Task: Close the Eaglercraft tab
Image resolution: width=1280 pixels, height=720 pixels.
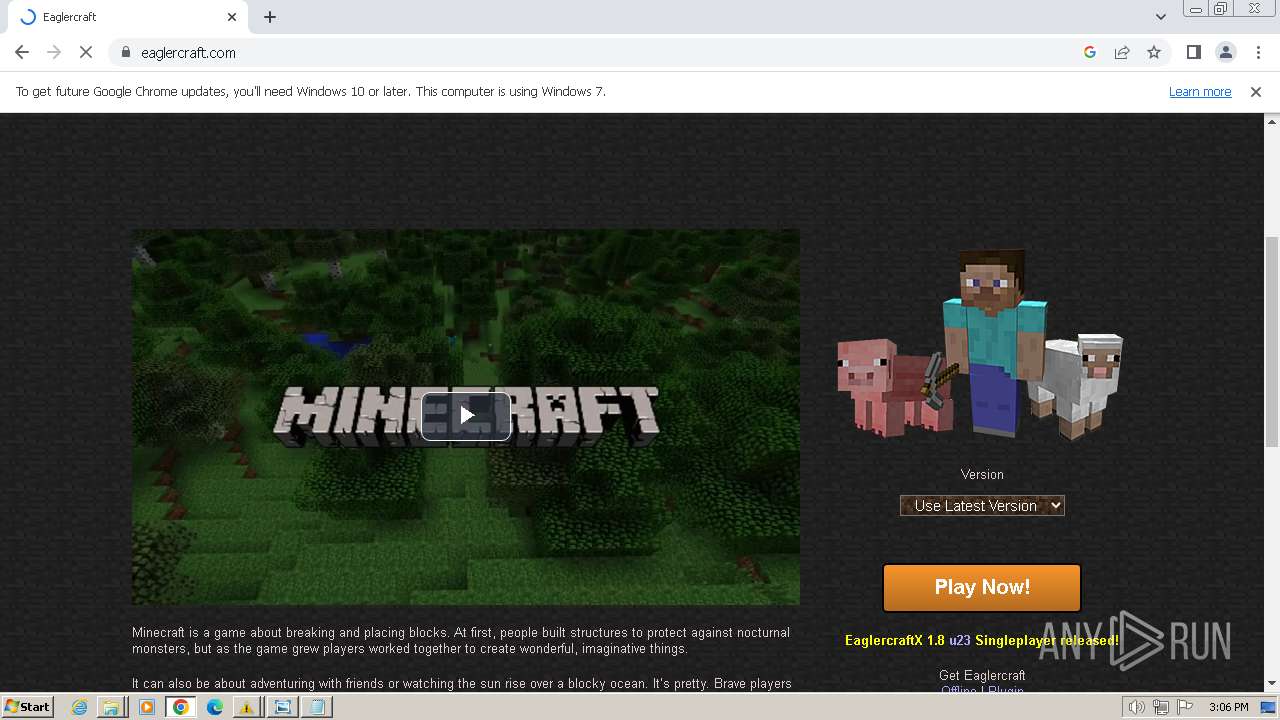Action: [x=232, y=17]
